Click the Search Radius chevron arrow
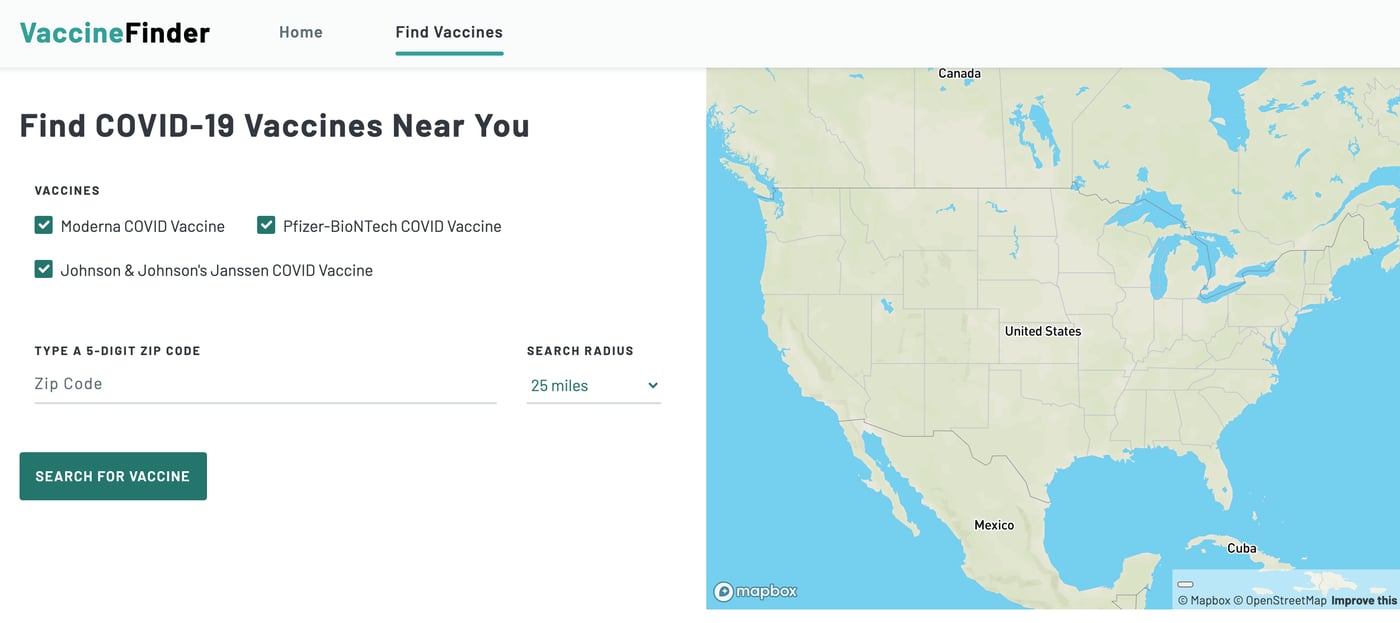The height and width of the screenshot is (623, 1400). (653, 385)
